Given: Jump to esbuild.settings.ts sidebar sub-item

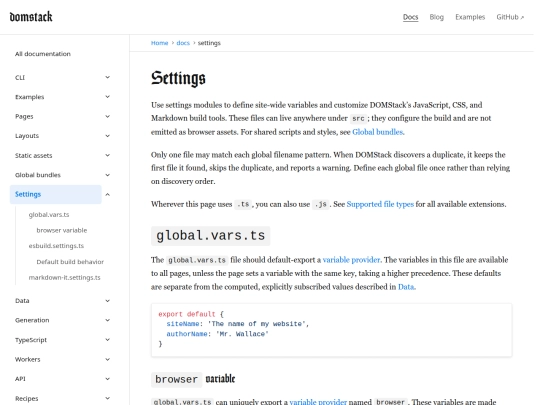Looking at the screenshot, I should [56, 246].
